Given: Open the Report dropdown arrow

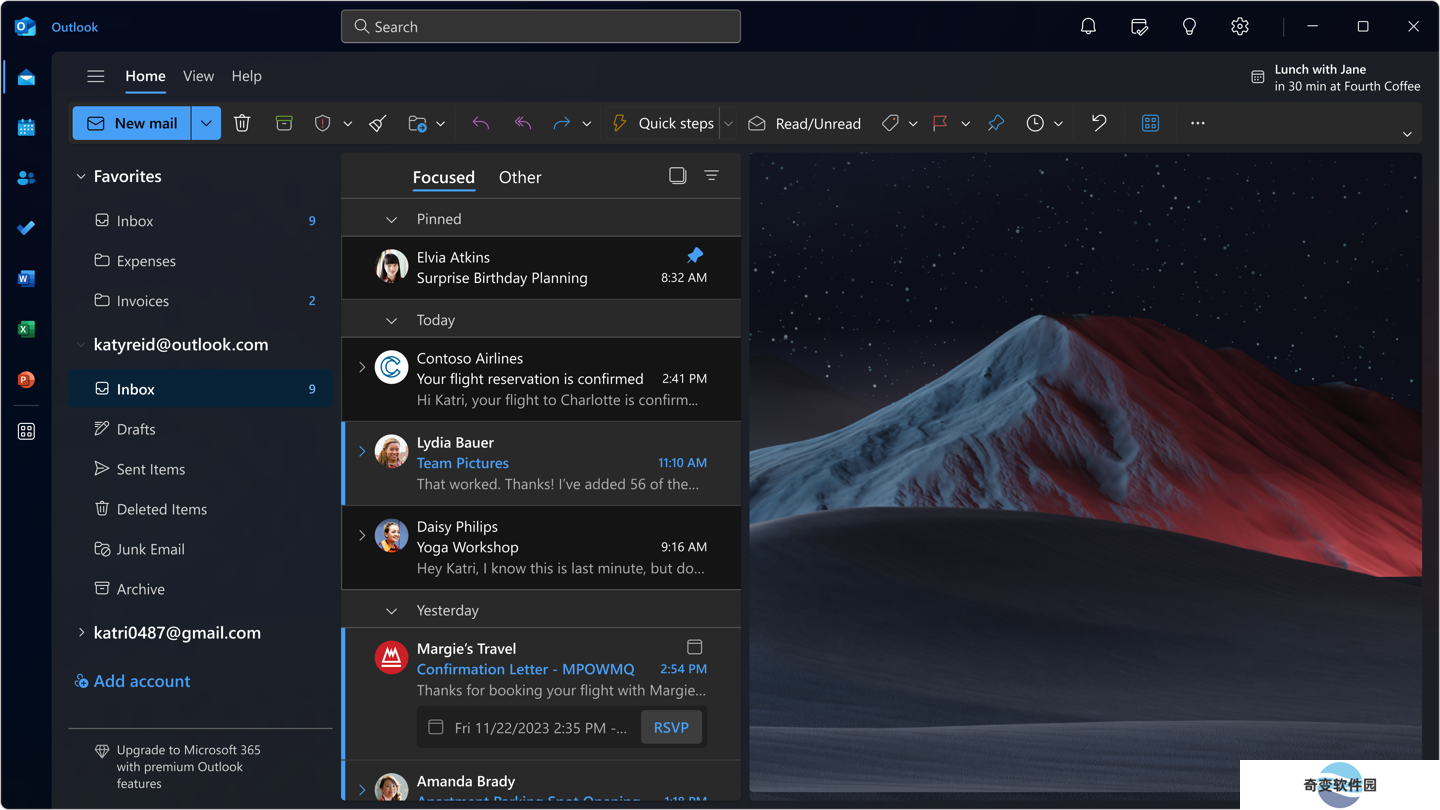Looking at the screenshot, I should [348, 124].
